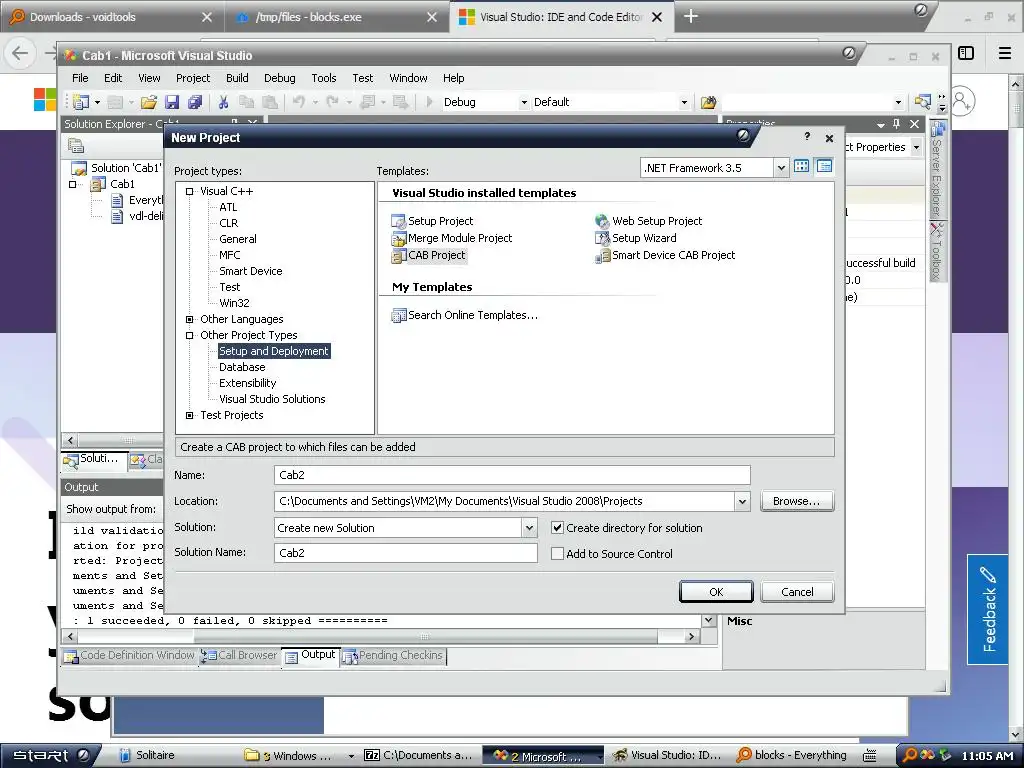1024x768 pixels.
Task: Select Extensibility in project types tree
Action: pos(248,383)
